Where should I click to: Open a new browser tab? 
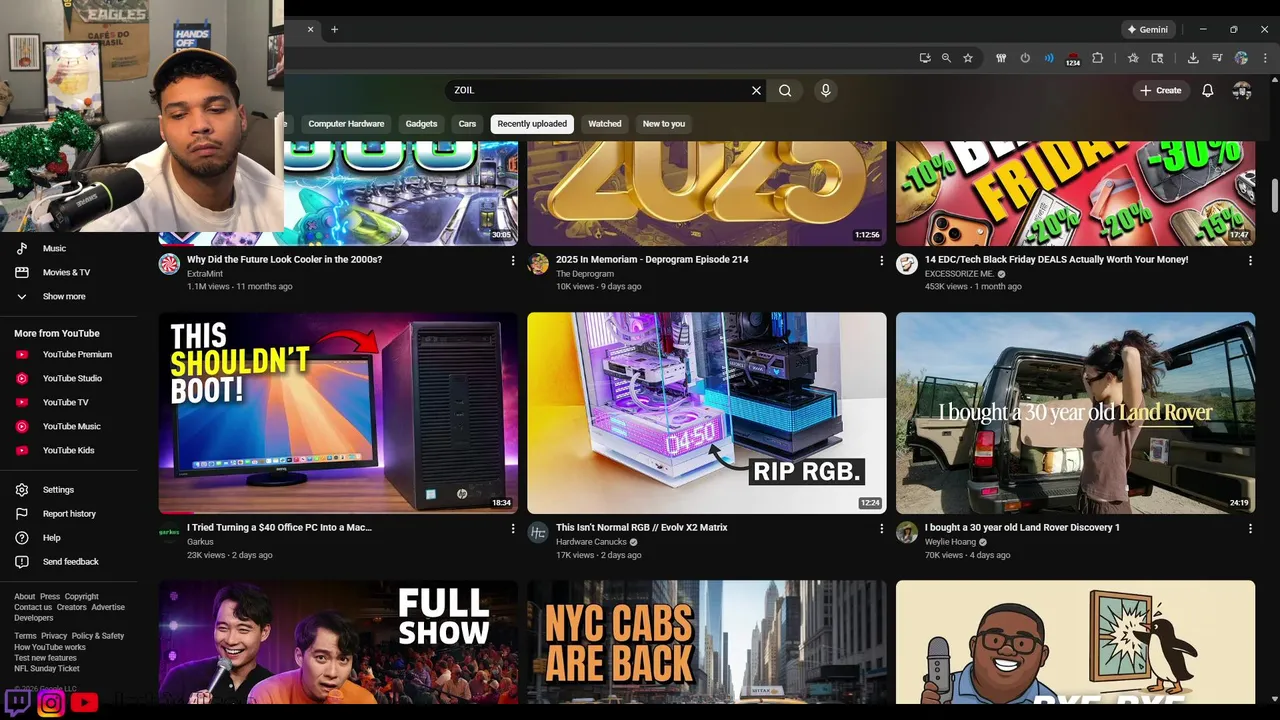[x=334, y=29]
